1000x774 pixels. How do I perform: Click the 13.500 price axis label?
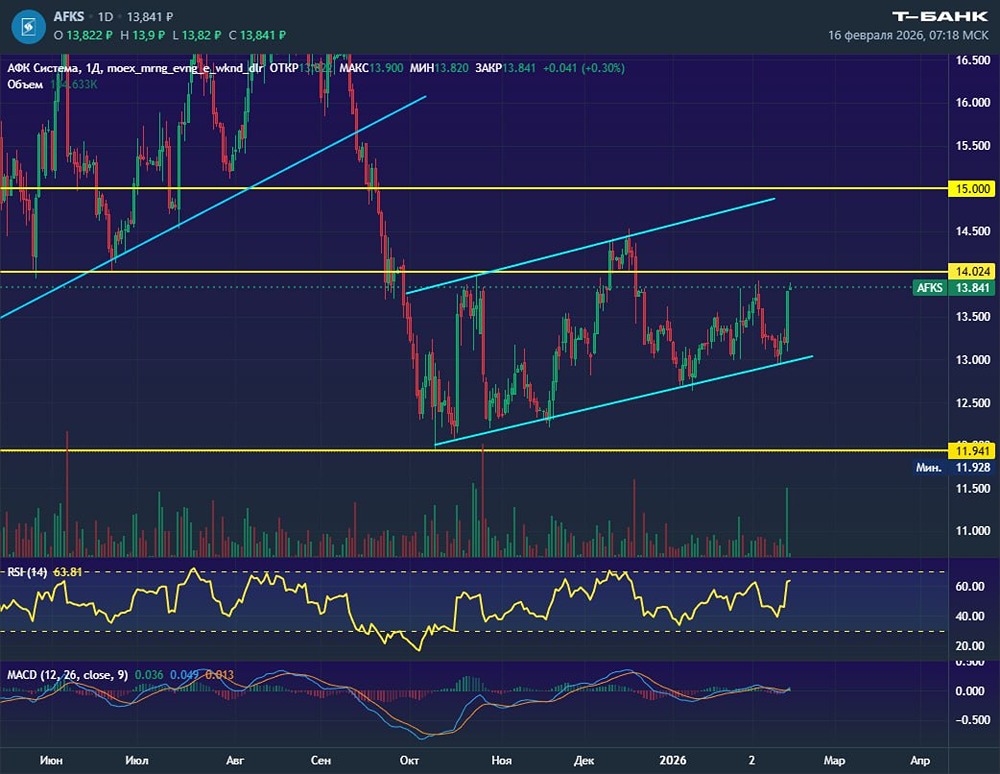click(x=973, y=317)
